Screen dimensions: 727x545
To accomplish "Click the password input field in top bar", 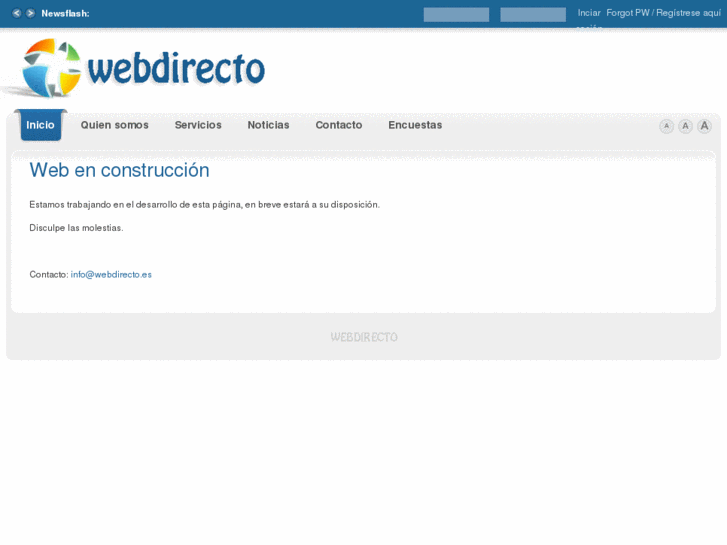I will point(533,14).
